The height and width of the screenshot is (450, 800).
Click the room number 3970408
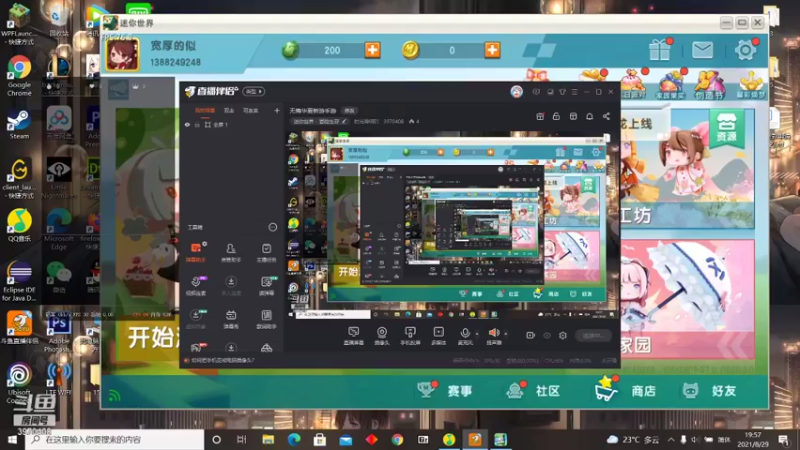click(393, 121)
